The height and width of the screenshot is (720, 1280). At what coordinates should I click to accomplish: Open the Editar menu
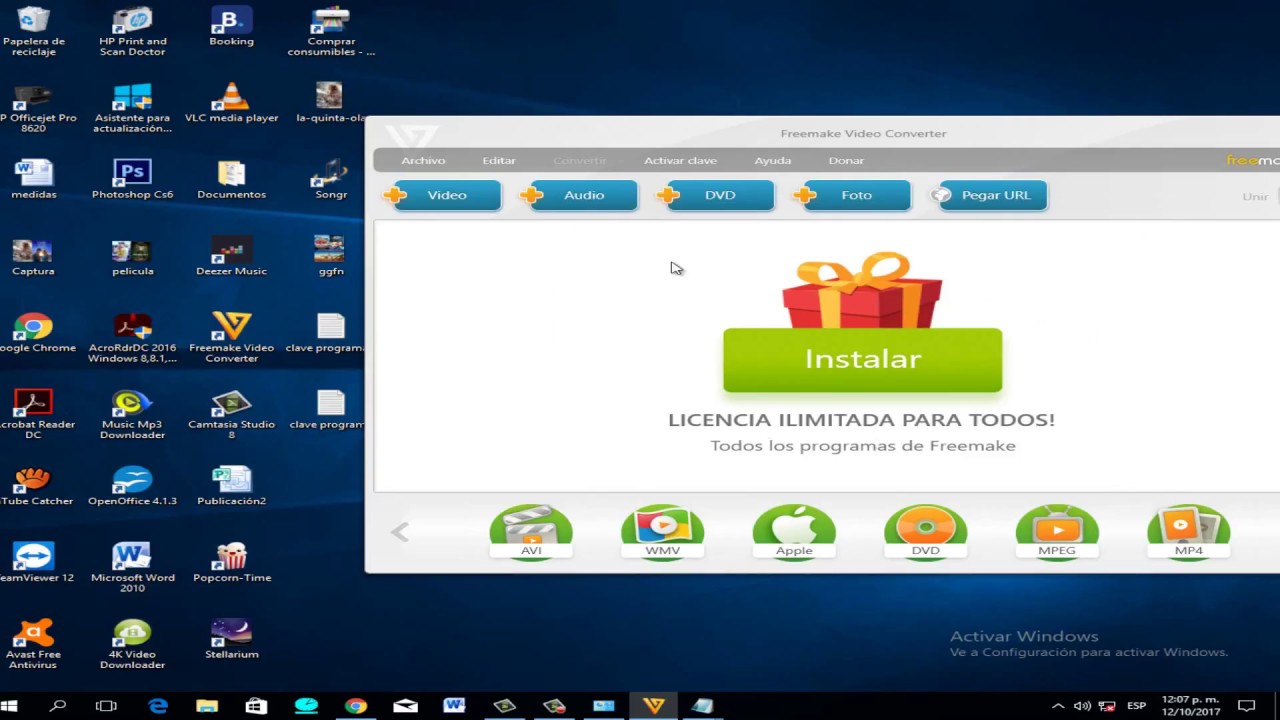point(499,160)
